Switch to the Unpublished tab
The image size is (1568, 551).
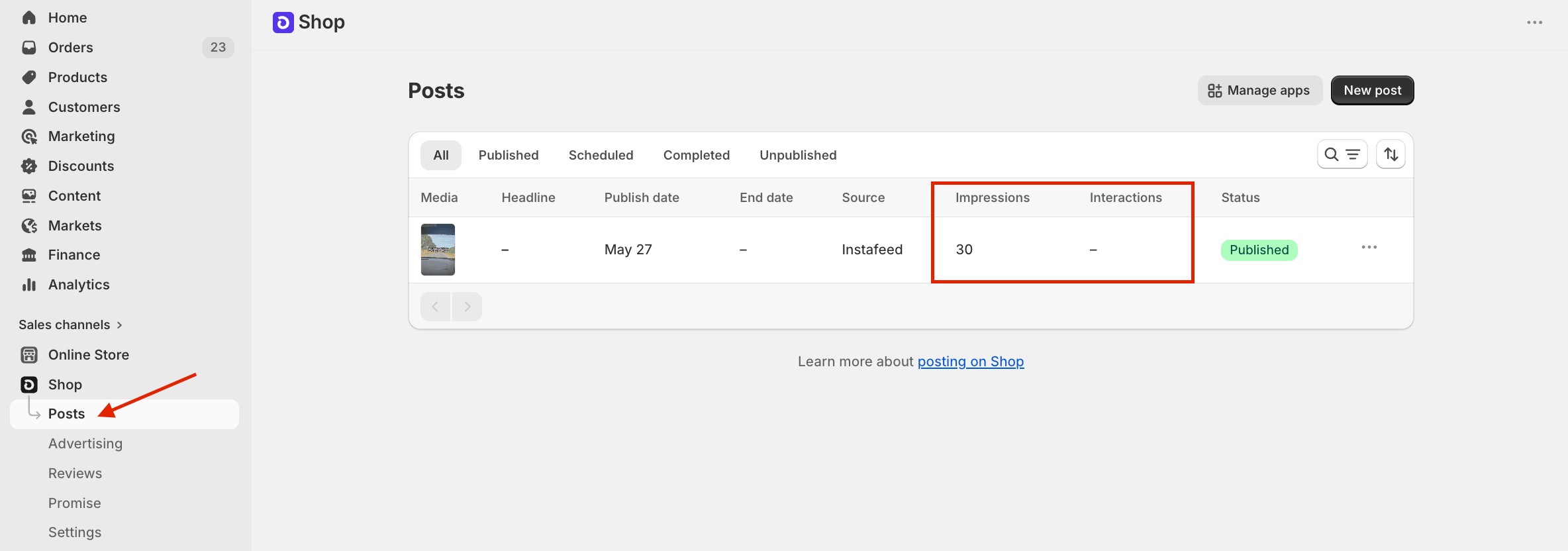[x=798, y=155]
